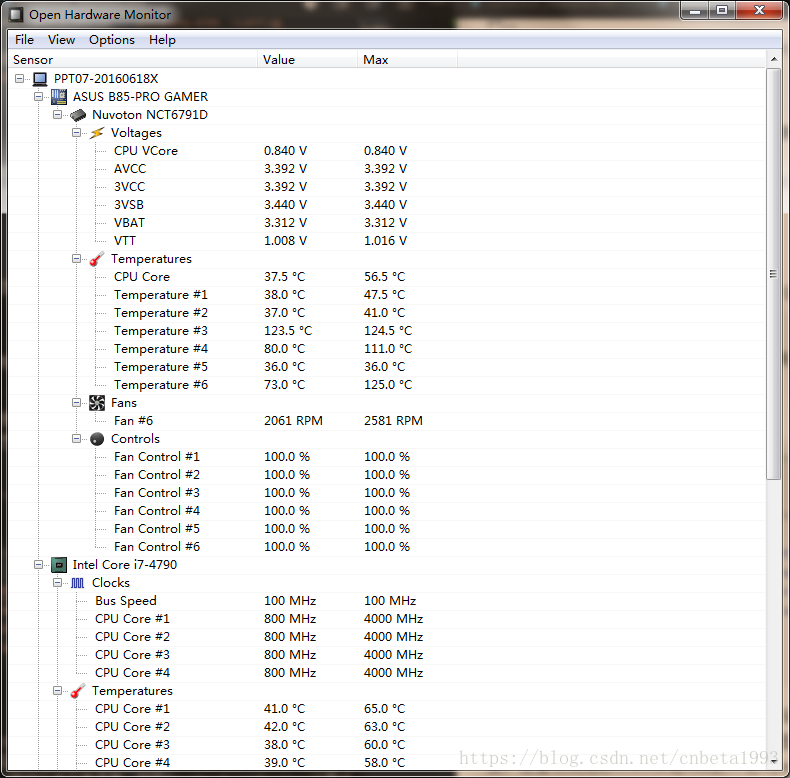Collapse the ASUS B85-PRO GAMER node
790x778 pixels.
[38, 97]
